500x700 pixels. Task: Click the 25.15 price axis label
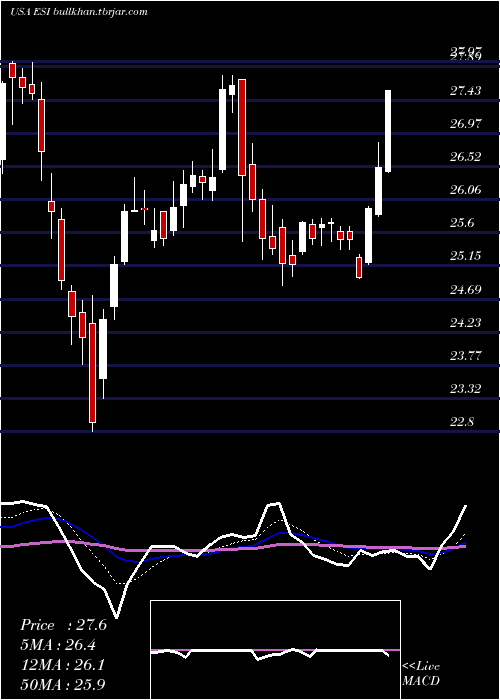click(466, 256)
